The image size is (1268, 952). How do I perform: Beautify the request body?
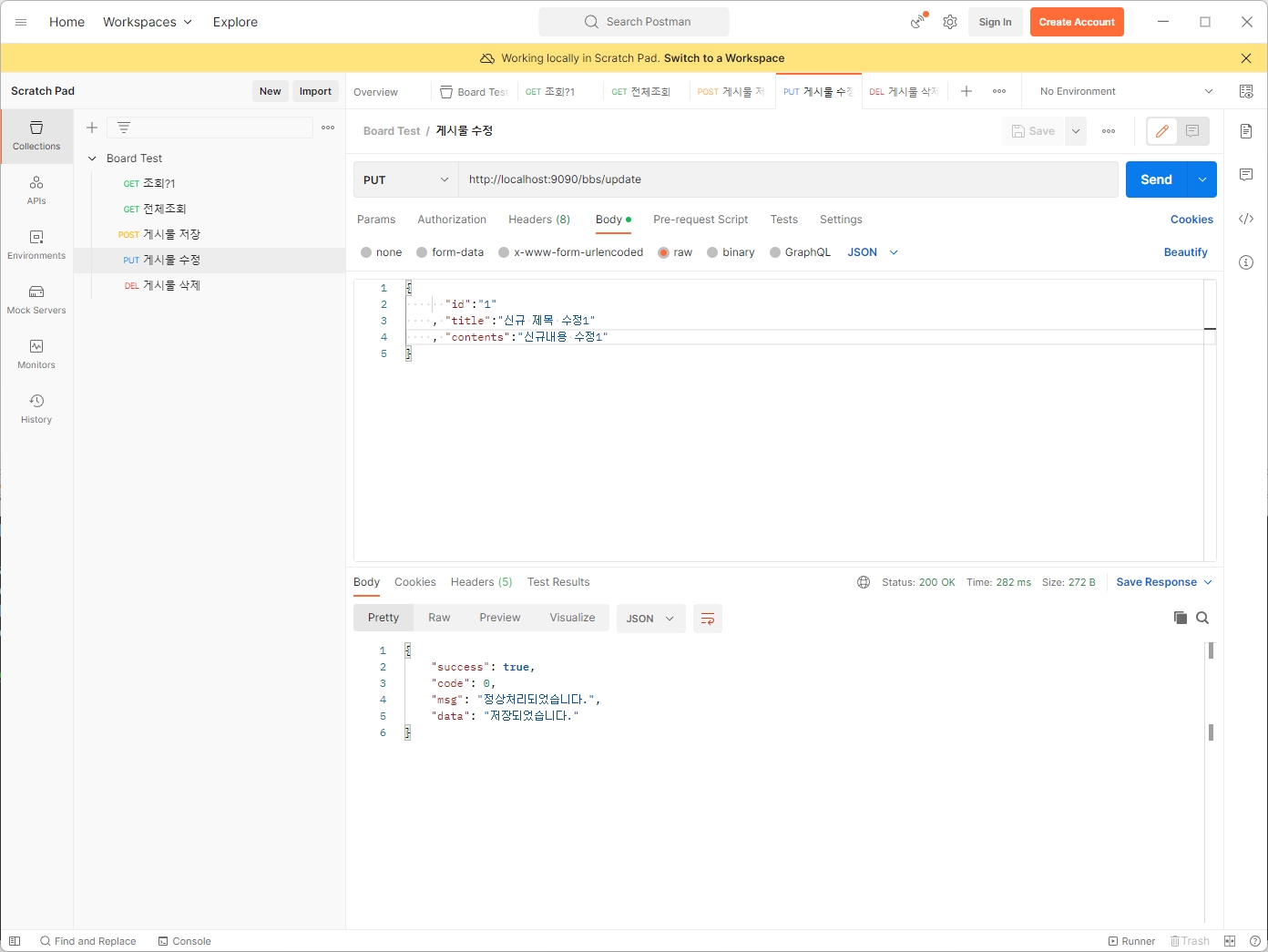[x=1185, y=252]
